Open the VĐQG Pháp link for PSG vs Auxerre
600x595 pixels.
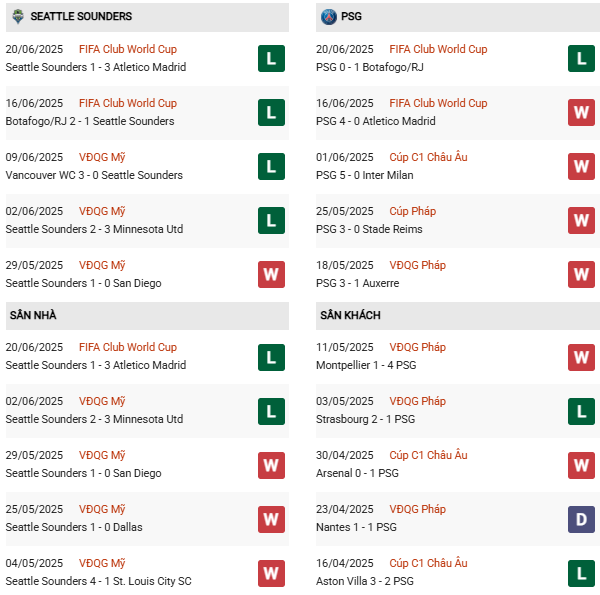pyautogui.click(x=417, y=265)
